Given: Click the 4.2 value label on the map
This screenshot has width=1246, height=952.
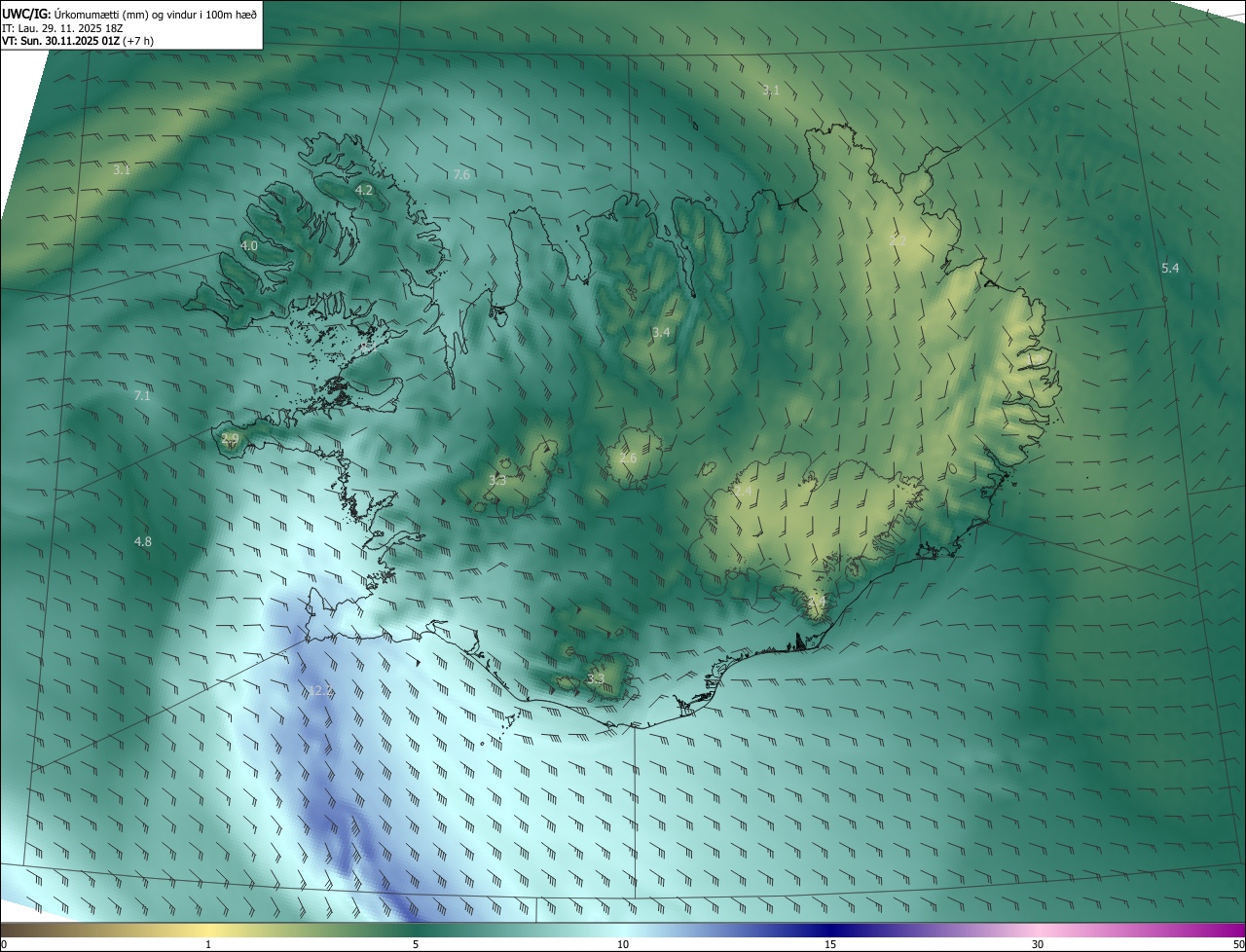Looking at the screenshot, I should pyautogui.click(x=364, y=191).
